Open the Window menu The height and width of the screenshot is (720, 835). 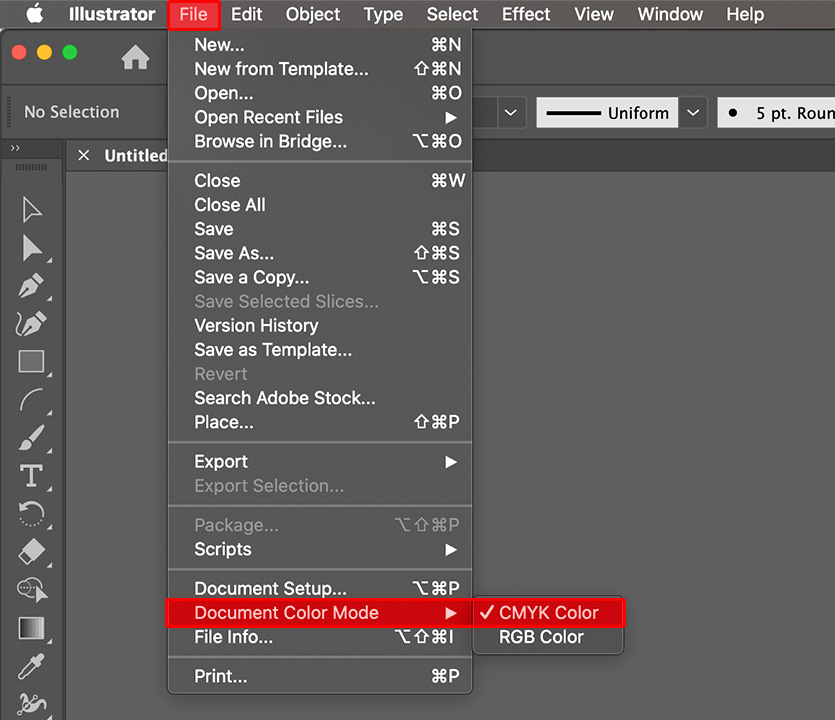coord(670,14)
